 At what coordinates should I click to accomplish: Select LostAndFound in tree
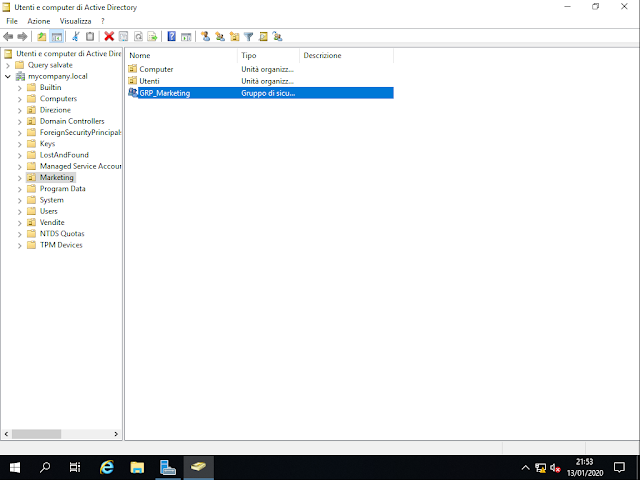64,155
